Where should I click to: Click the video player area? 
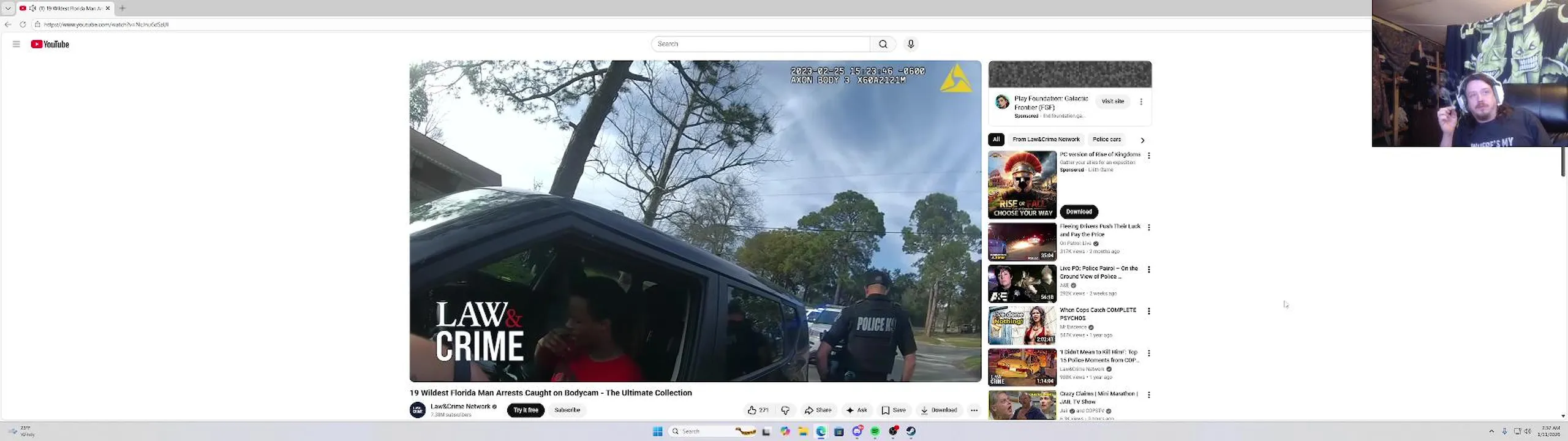(x=695, y=221)
